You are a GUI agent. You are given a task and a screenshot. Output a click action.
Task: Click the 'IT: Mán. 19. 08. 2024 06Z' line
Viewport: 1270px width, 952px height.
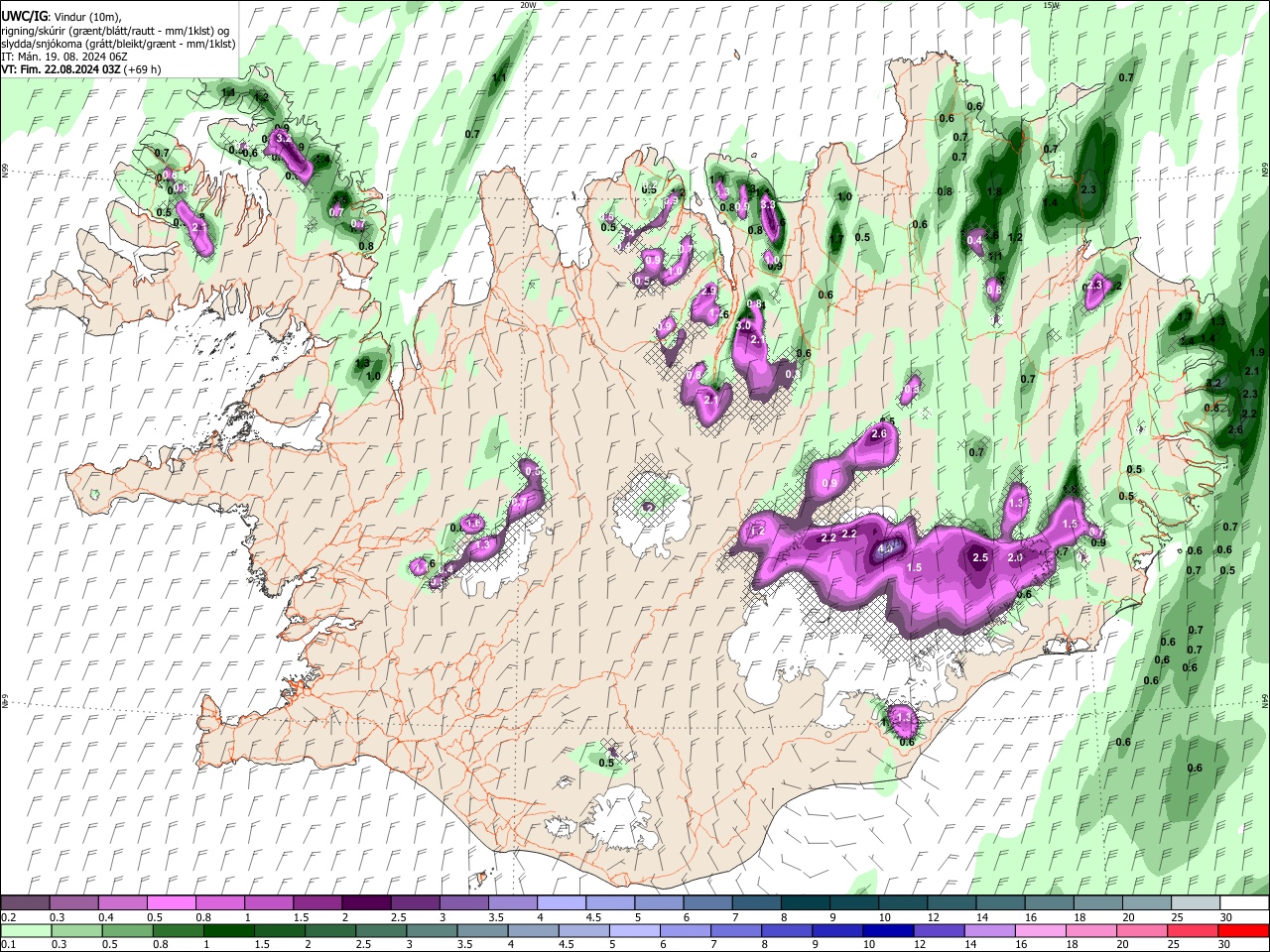click(x=63, y=57)
